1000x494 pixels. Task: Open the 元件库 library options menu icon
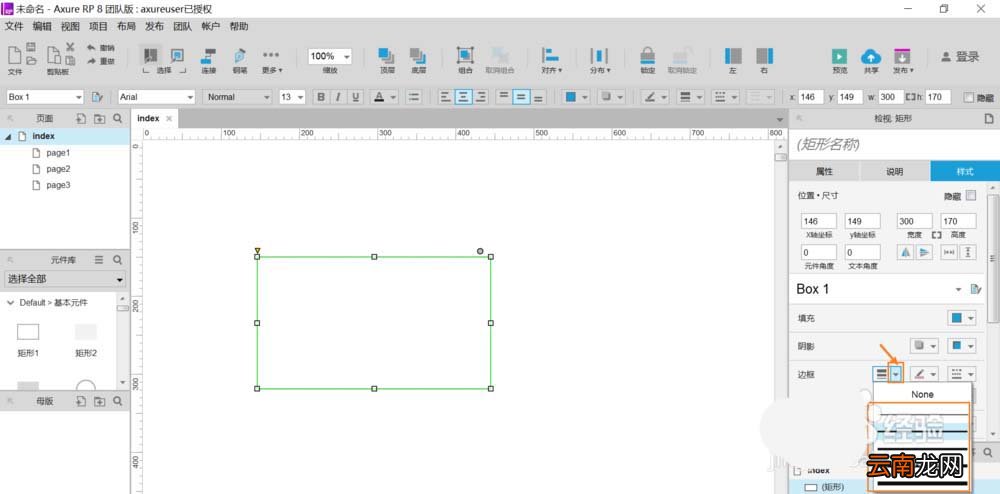tap(99, 259)
